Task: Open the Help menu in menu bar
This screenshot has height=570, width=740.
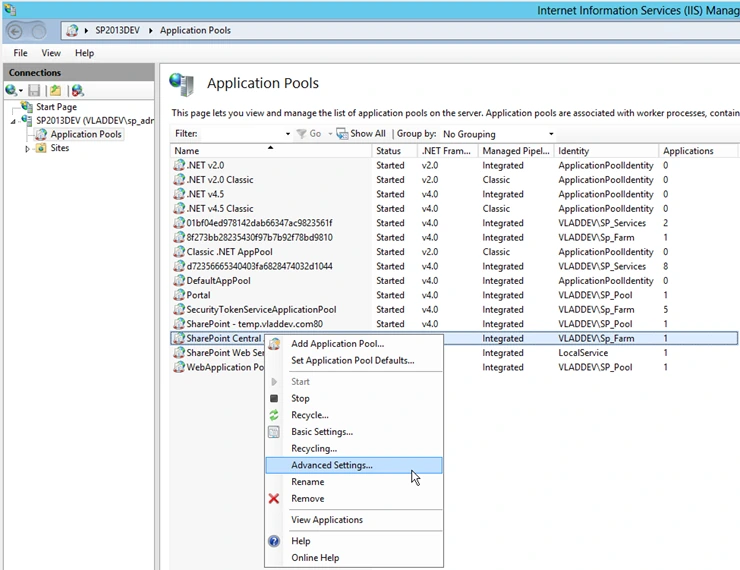Action: [x=84, y=53]
